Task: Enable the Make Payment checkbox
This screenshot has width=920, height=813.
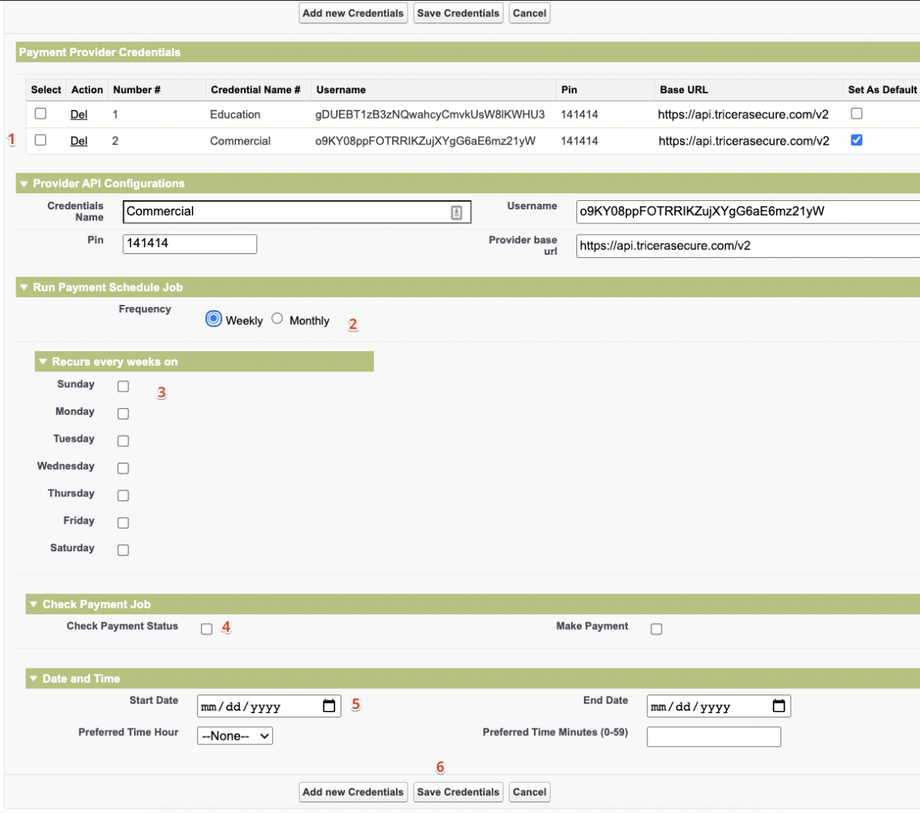Action: click(656, 629)
